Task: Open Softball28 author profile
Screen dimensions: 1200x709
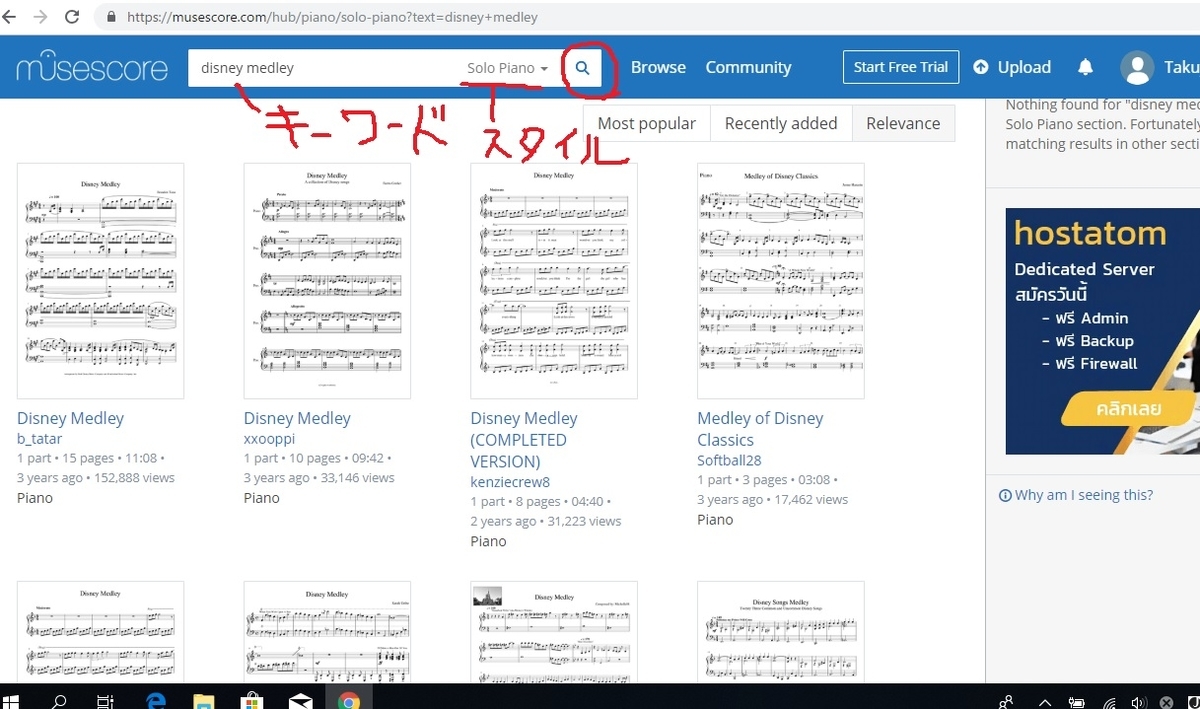Action: pos(729,460)
